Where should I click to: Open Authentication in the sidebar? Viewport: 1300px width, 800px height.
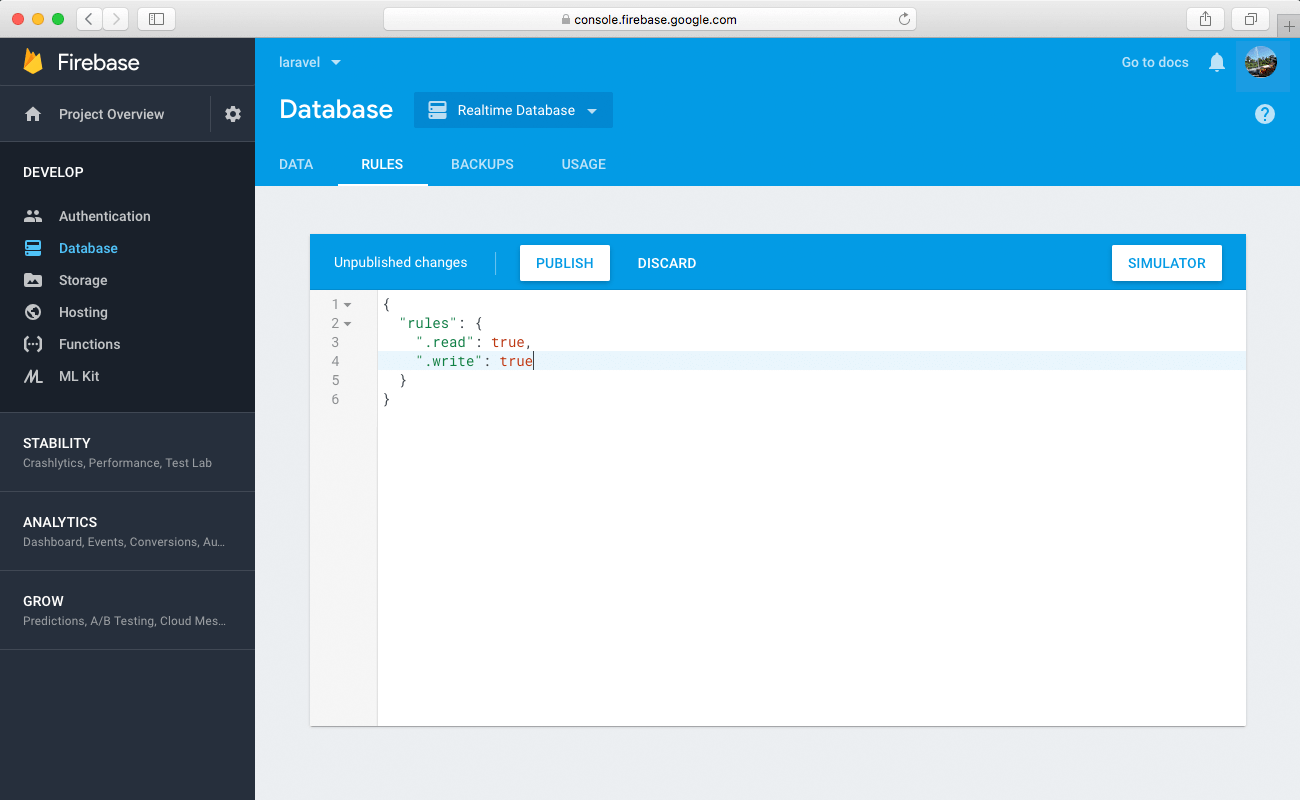[x=105, y=216]
